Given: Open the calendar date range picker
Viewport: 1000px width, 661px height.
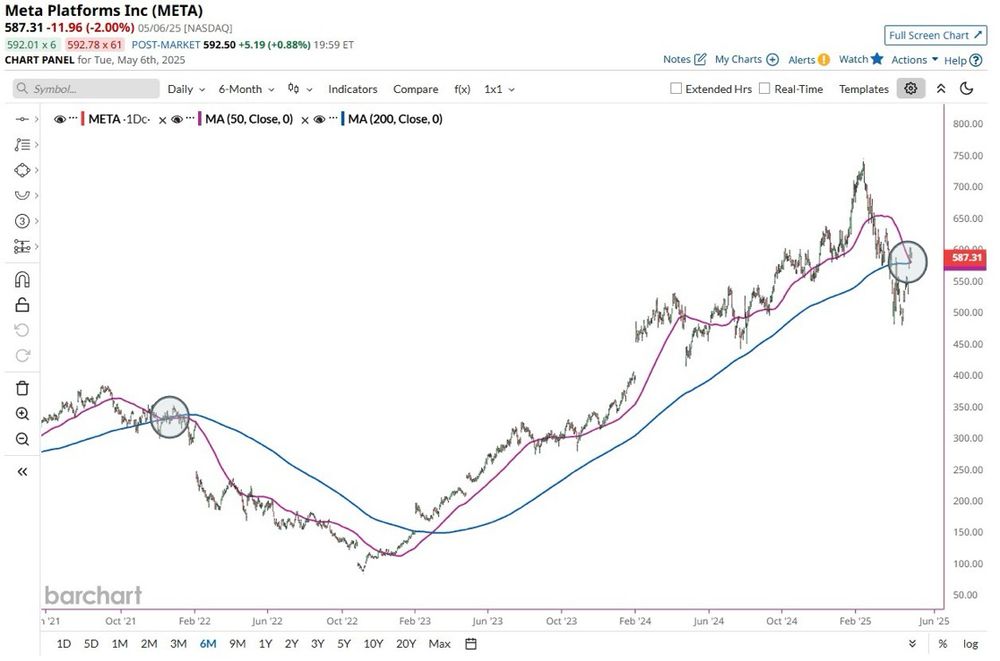Looking at the screenshot, I should (471, 644).
